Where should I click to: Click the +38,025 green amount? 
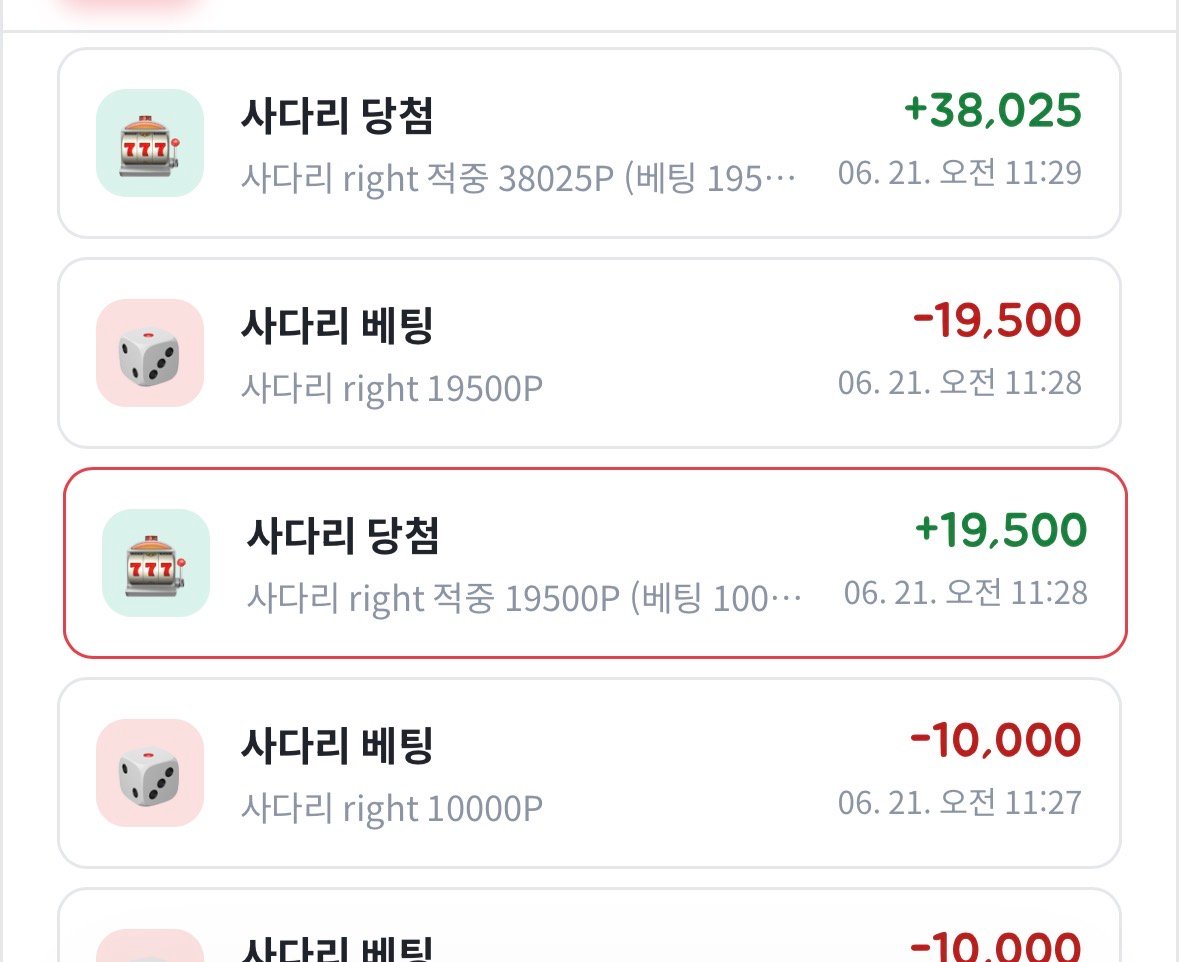(x=993, y=111)
